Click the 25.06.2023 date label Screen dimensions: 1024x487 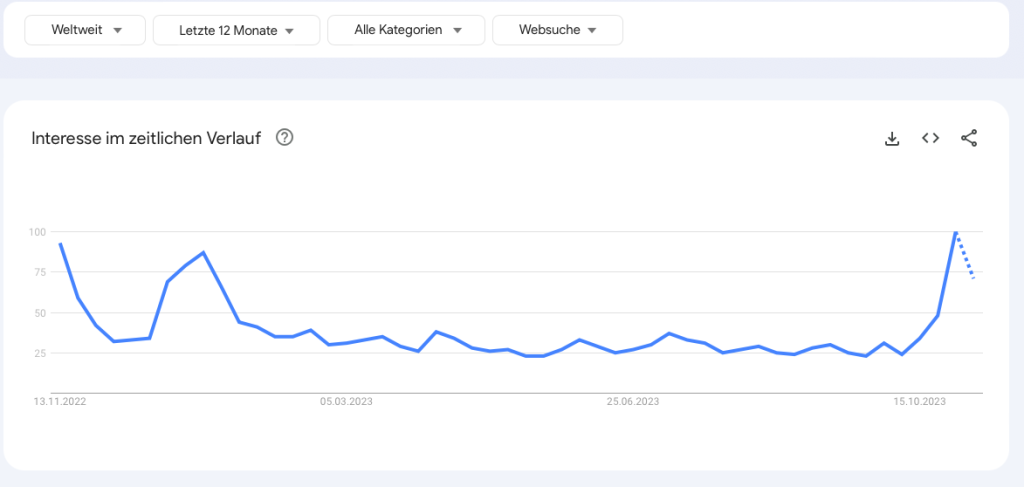pyautogui.click(x=633, y=402)
